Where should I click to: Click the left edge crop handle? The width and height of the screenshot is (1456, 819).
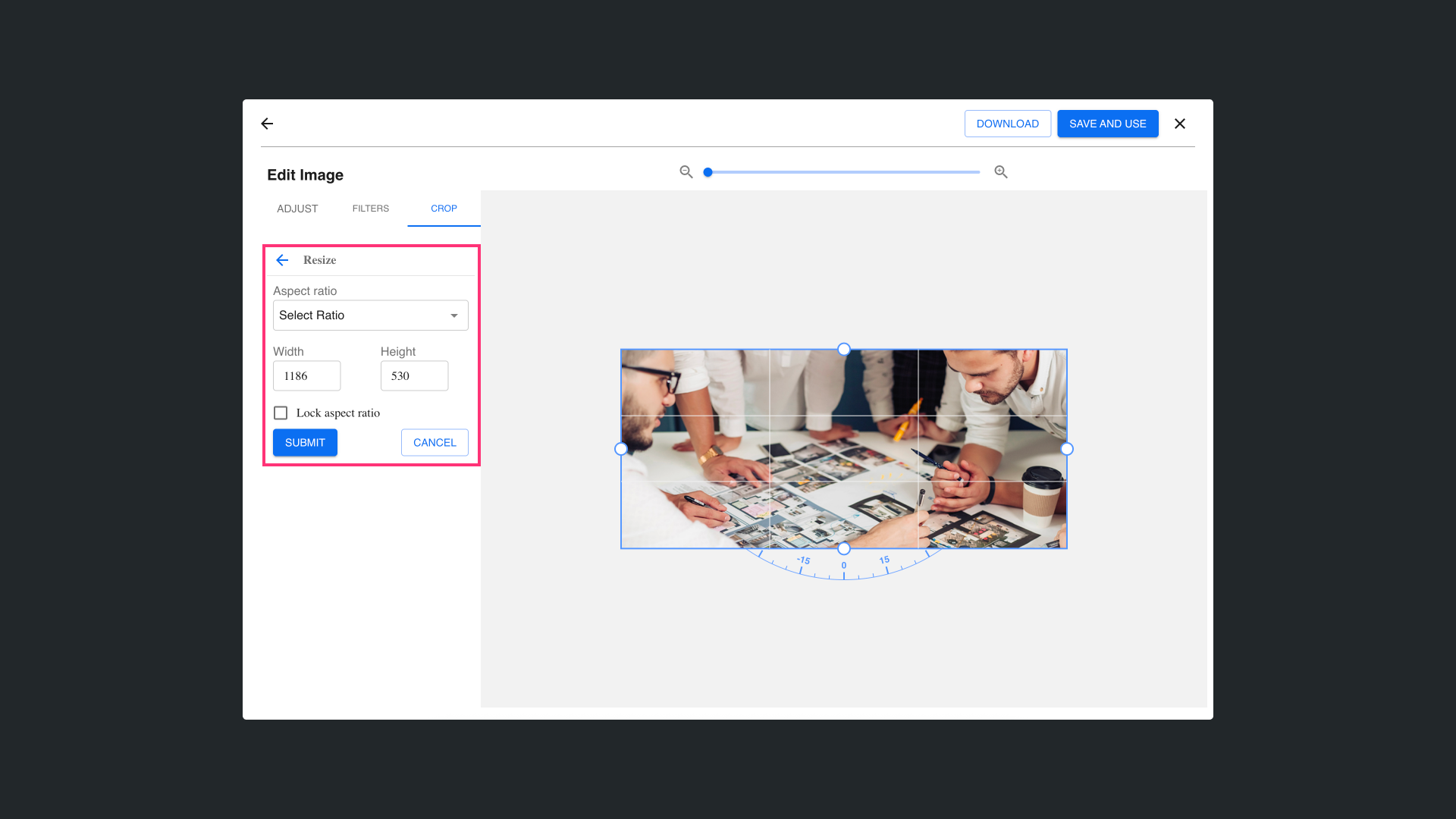click(621, 449)
